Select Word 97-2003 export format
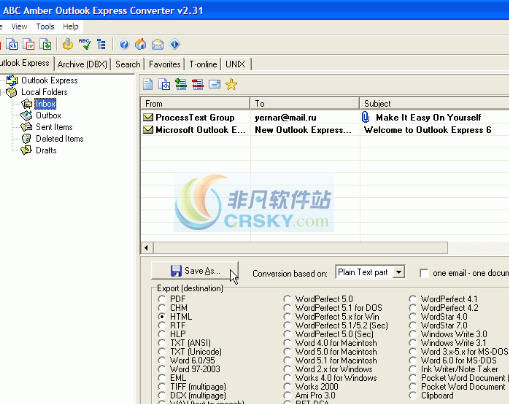The image size is (509, 404). pyautogui.click(x=161, y=369)
